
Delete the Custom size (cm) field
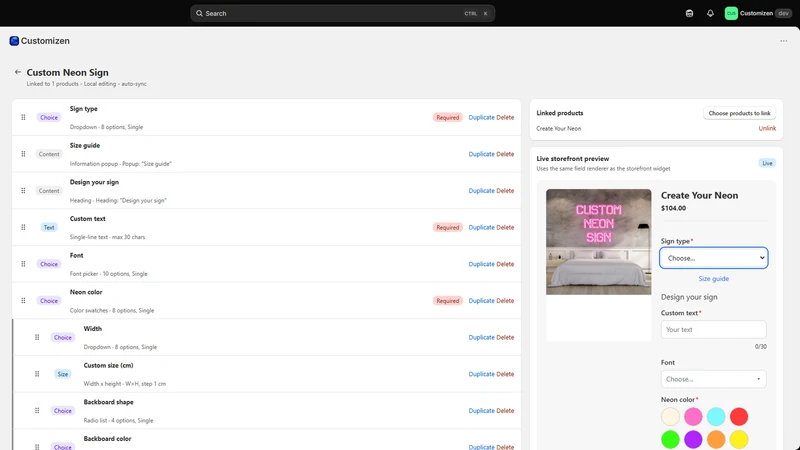point(505,374)
